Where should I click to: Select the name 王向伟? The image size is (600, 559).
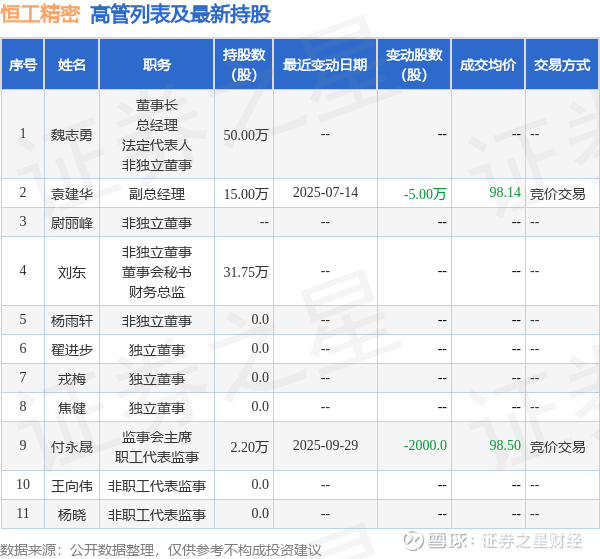click(x=72, y=486)
